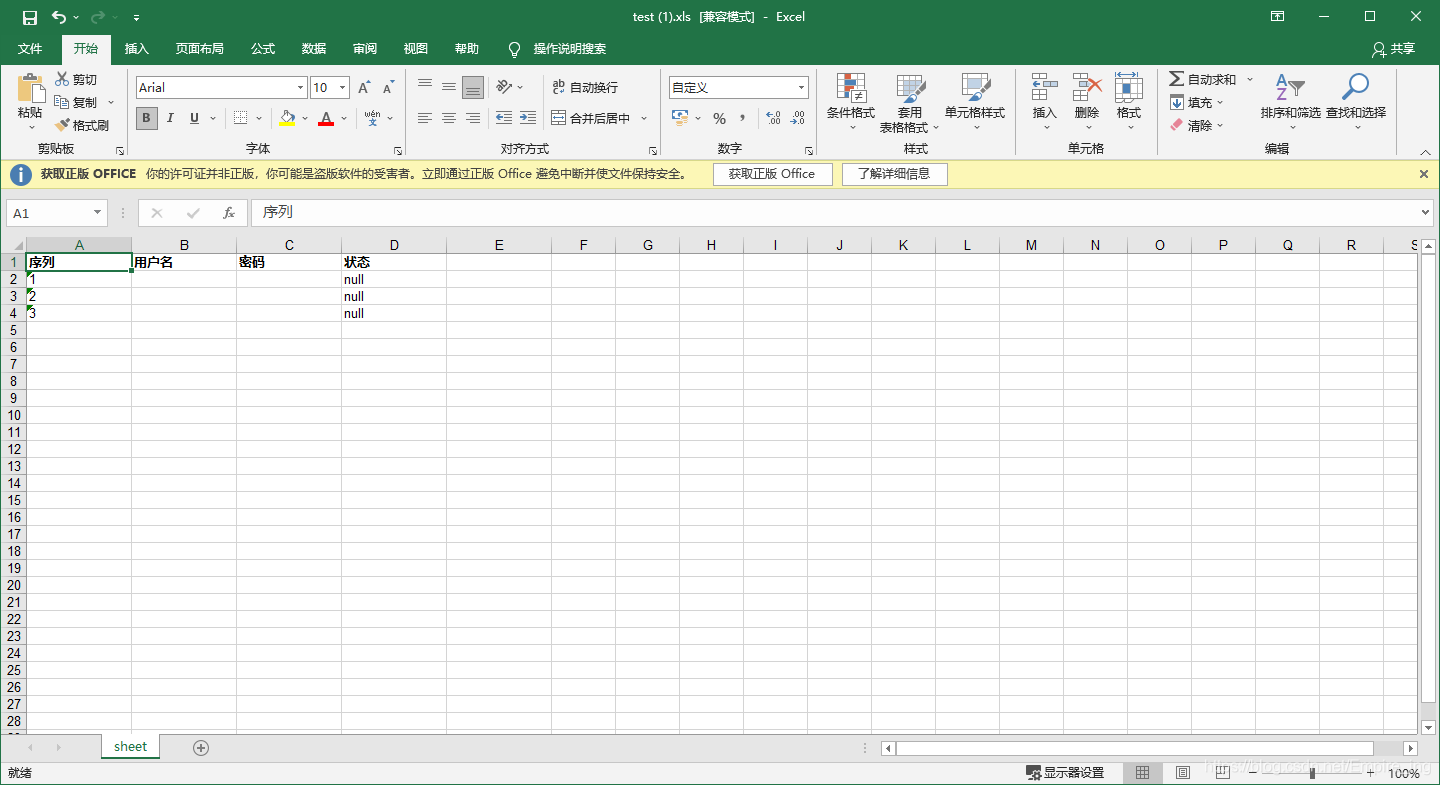Click the 获取正版 Office button
The image size is (1440, 785).
click(x=772, y=174)
